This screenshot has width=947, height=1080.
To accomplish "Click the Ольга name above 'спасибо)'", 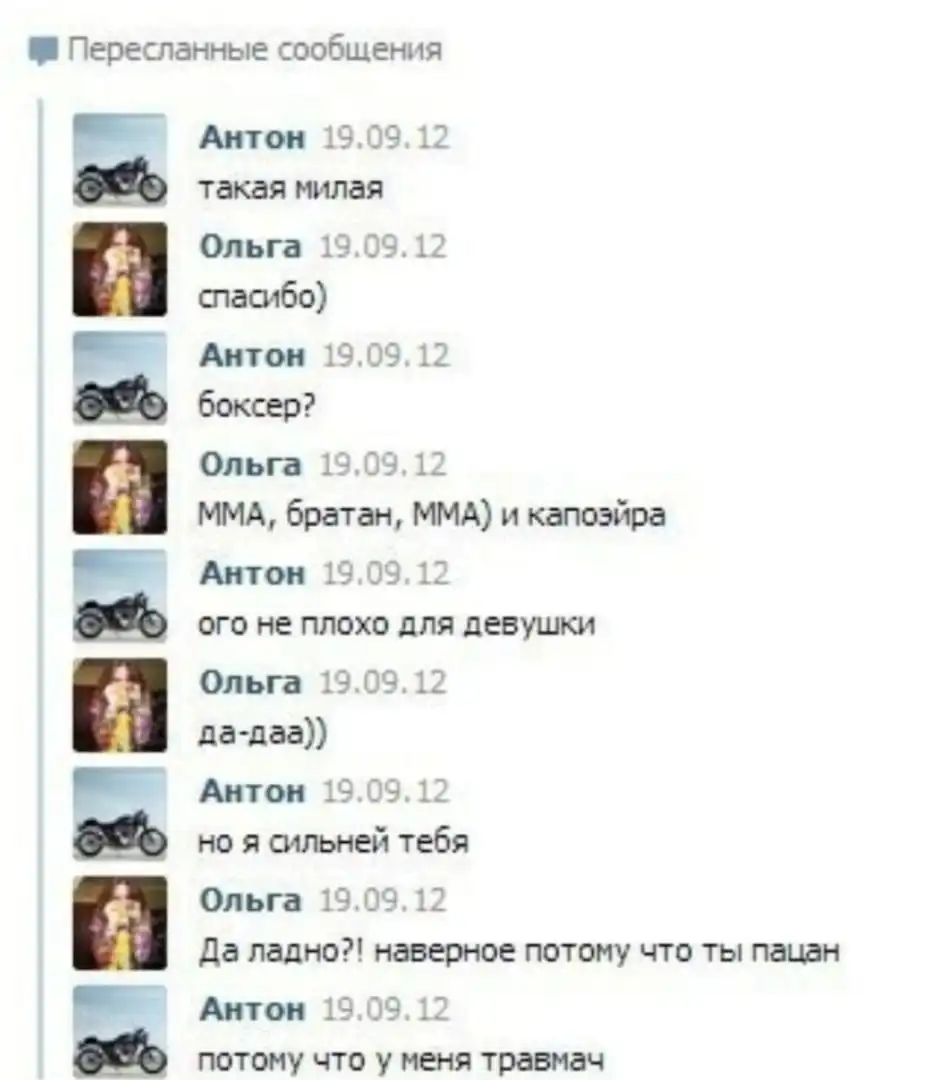I will pyautogui.click(x=251, y=247).
